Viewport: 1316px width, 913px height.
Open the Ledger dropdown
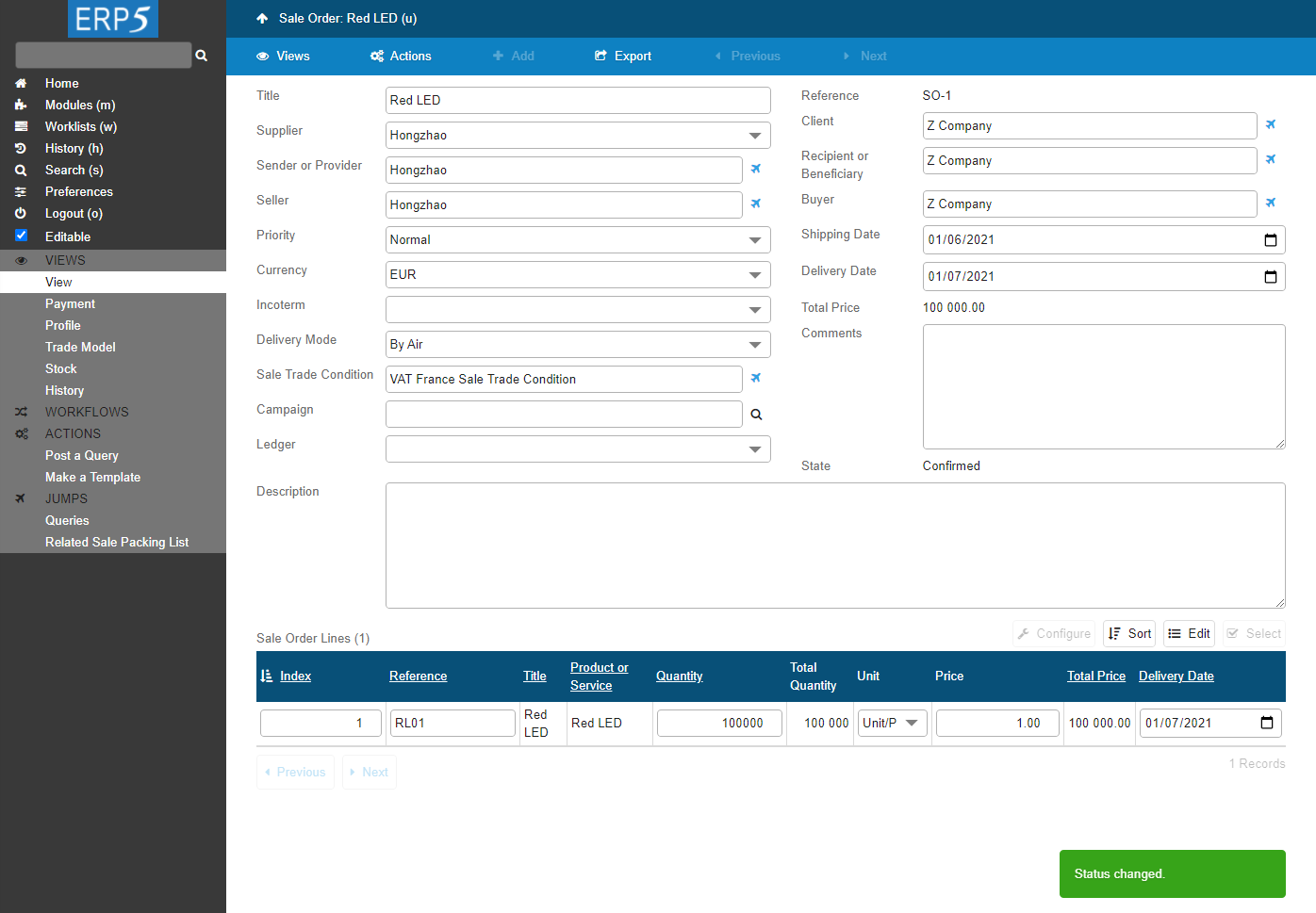578,448
